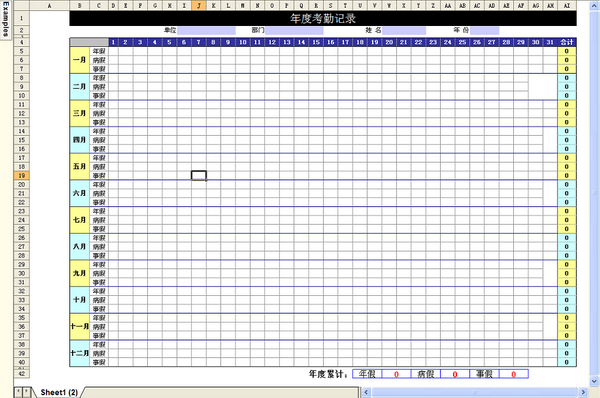Select 年假 label in 一月 block

99,51
